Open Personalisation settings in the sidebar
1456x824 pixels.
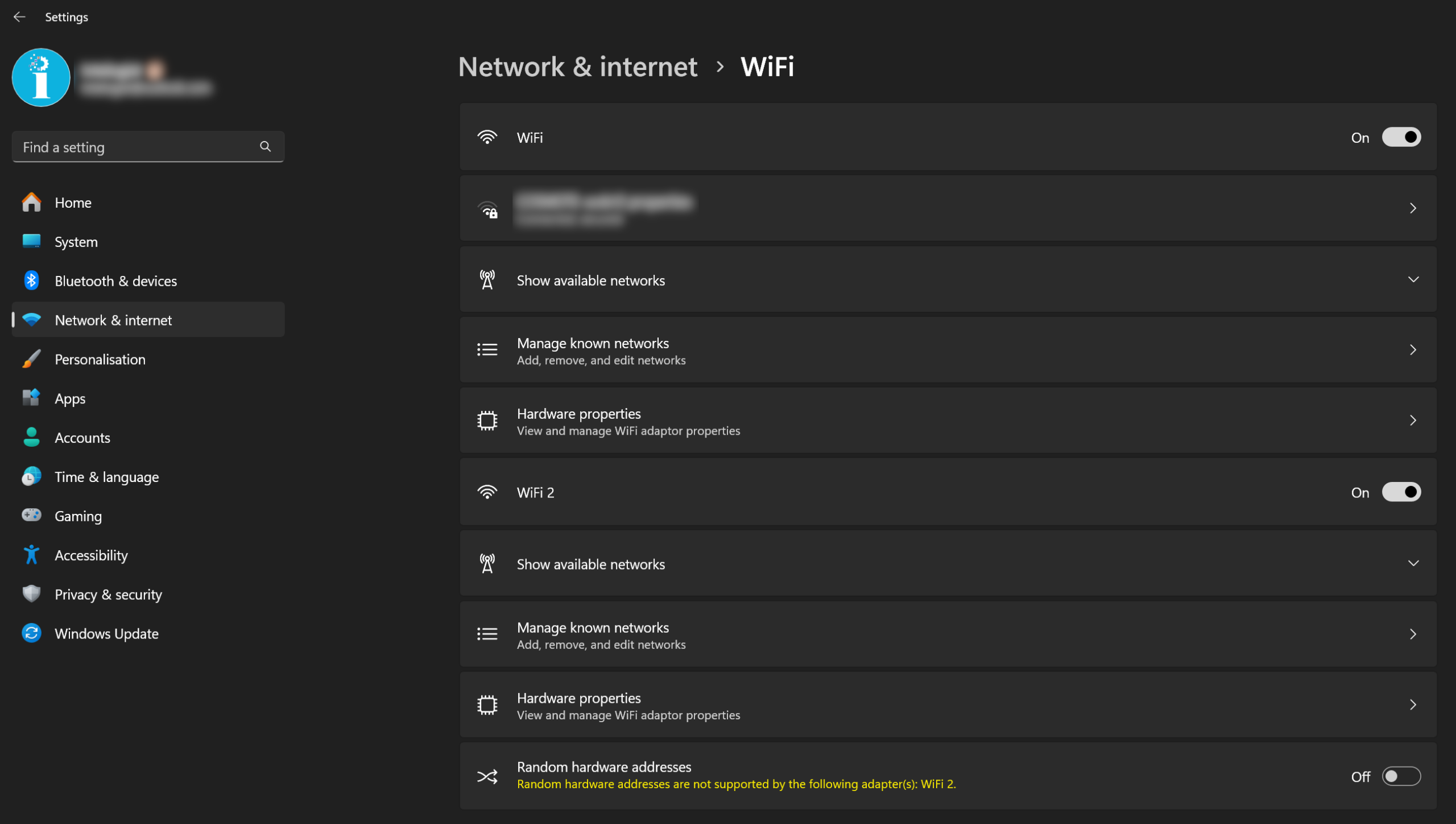(x=100, y=359)
